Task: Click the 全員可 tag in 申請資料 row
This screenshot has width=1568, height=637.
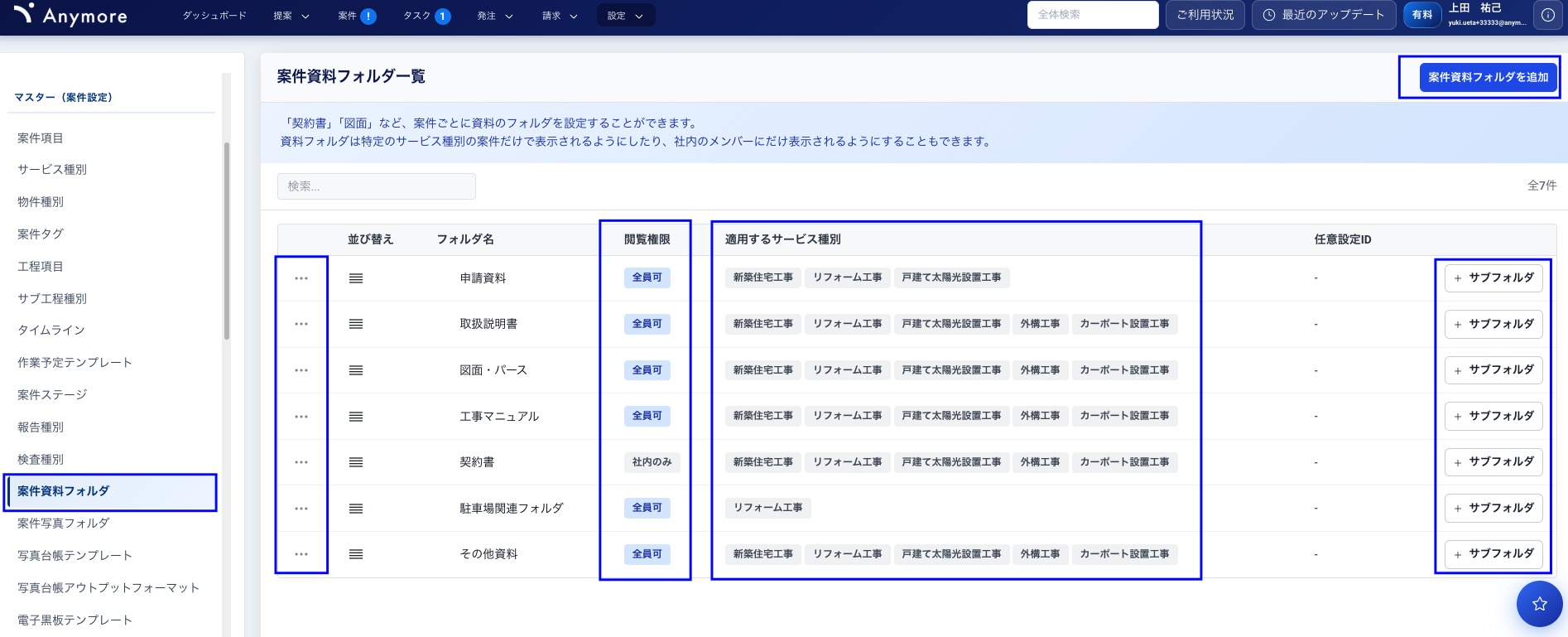Action: click(647, 277)
